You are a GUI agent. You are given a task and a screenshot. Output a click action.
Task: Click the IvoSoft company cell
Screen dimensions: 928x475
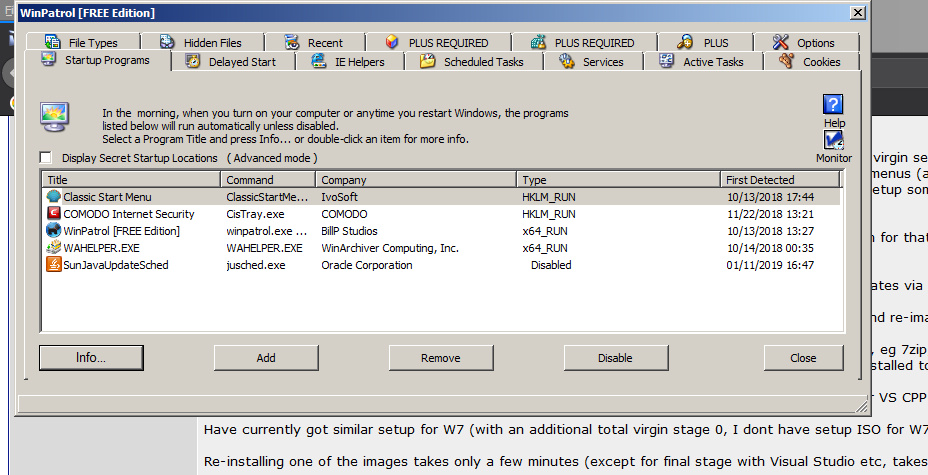pyautogui.click(x=340, y=197)
